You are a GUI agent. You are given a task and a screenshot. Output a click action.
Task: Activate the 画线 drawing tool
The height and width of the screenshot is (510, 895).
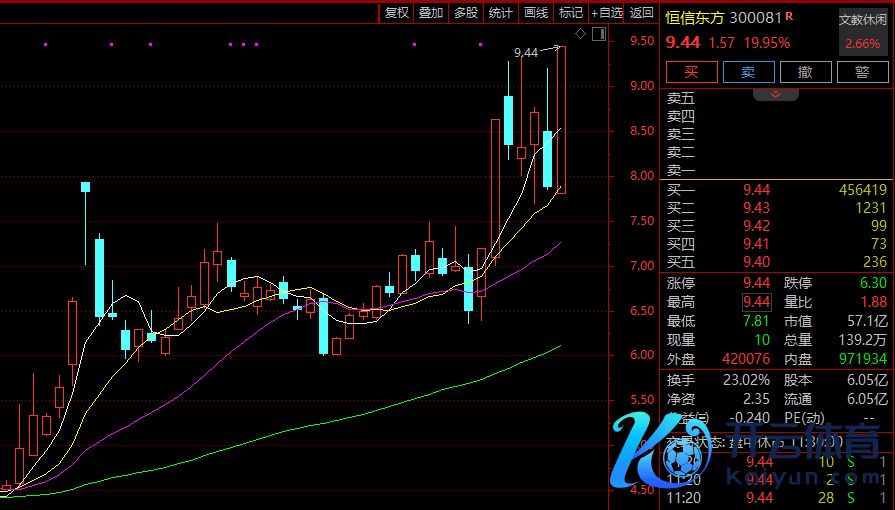pyautogui.click(x=536, y=13)
